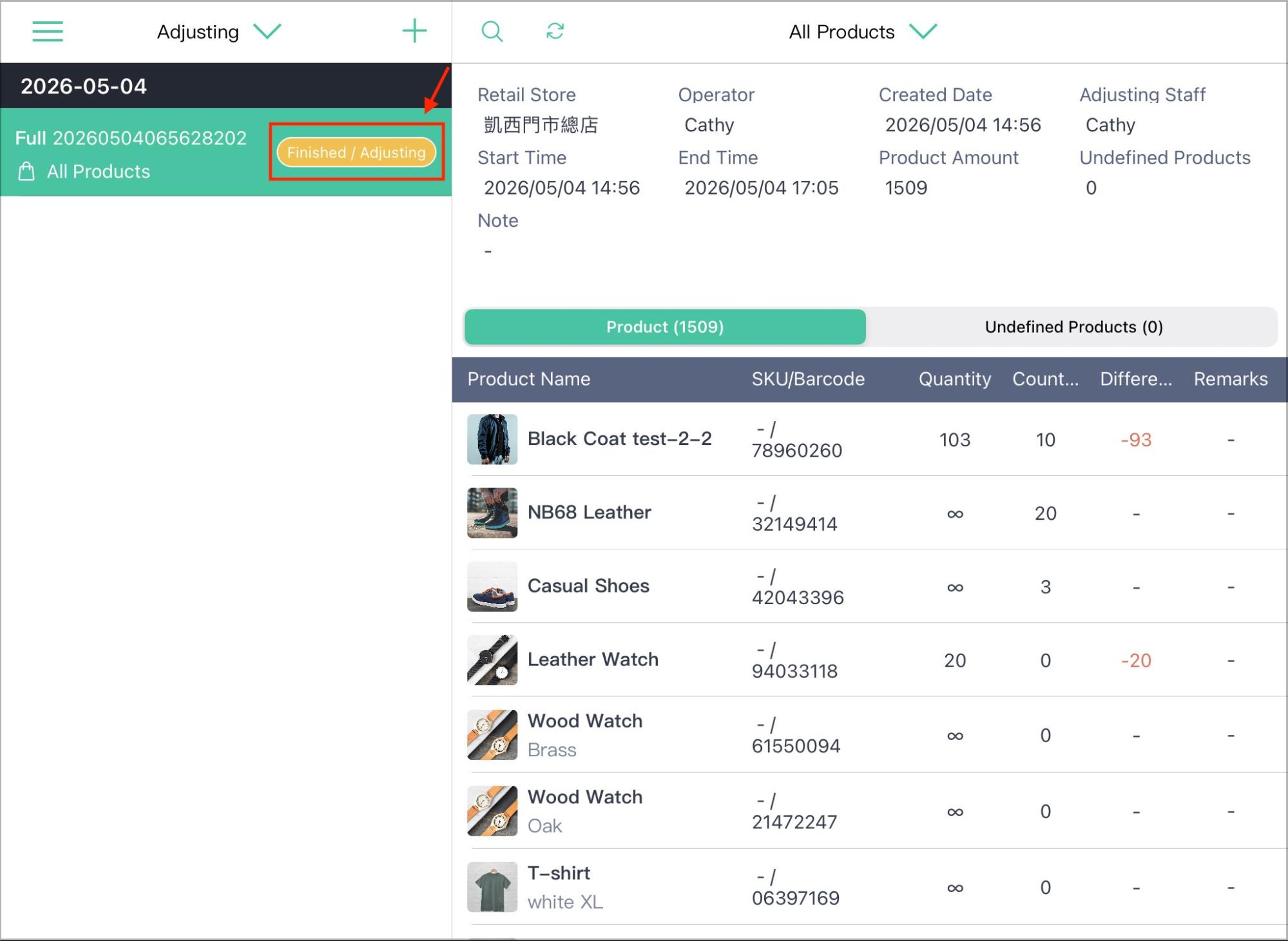Open Black Coat test-2-2 thumbnail
This screenshot has width=1288, height=941.
(x=492, y=439)
